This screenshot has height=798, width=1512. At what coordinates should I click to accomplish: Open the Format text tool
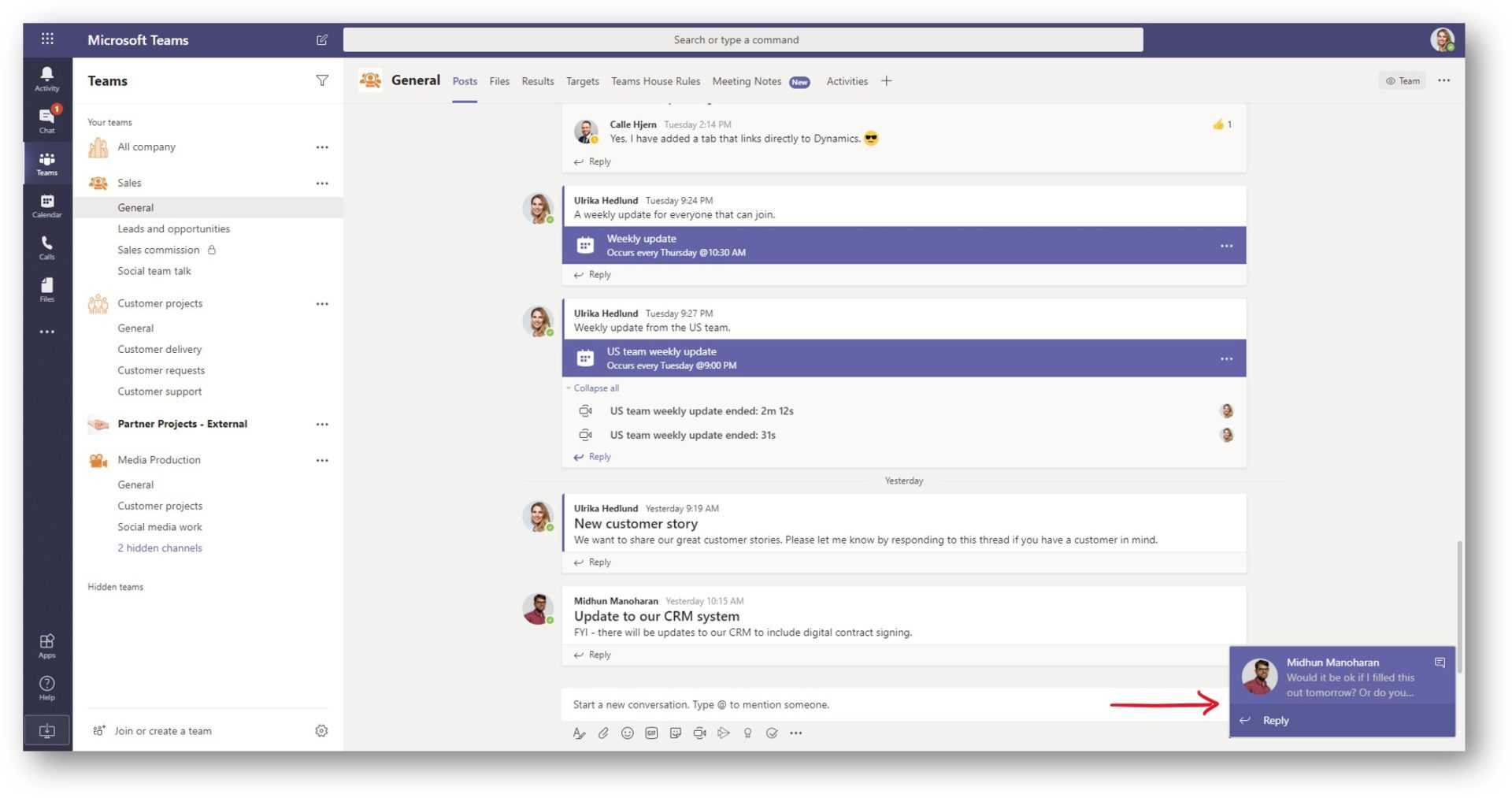pyautogui.click(x=579, y=733)
